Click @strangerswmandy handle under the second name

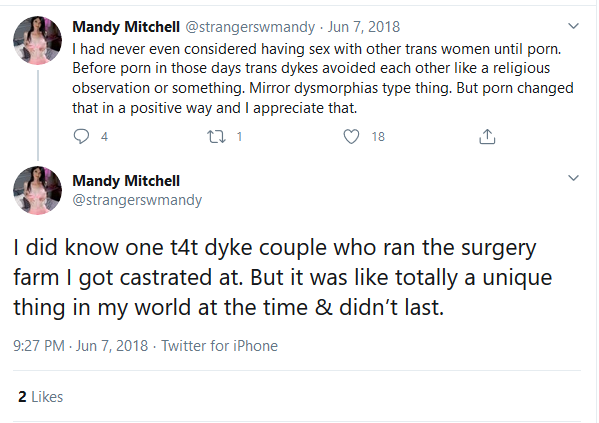[137, 200]
